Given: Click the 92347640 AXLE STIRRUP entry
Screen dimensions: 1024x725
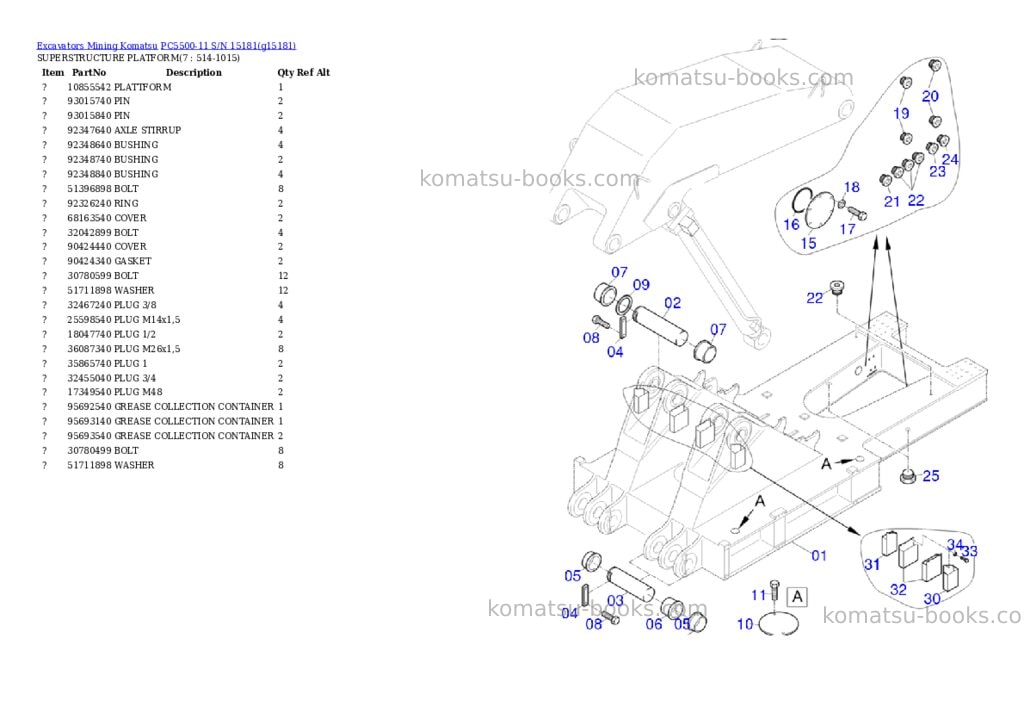Looking at the screenshot, I should pos(163,130).
